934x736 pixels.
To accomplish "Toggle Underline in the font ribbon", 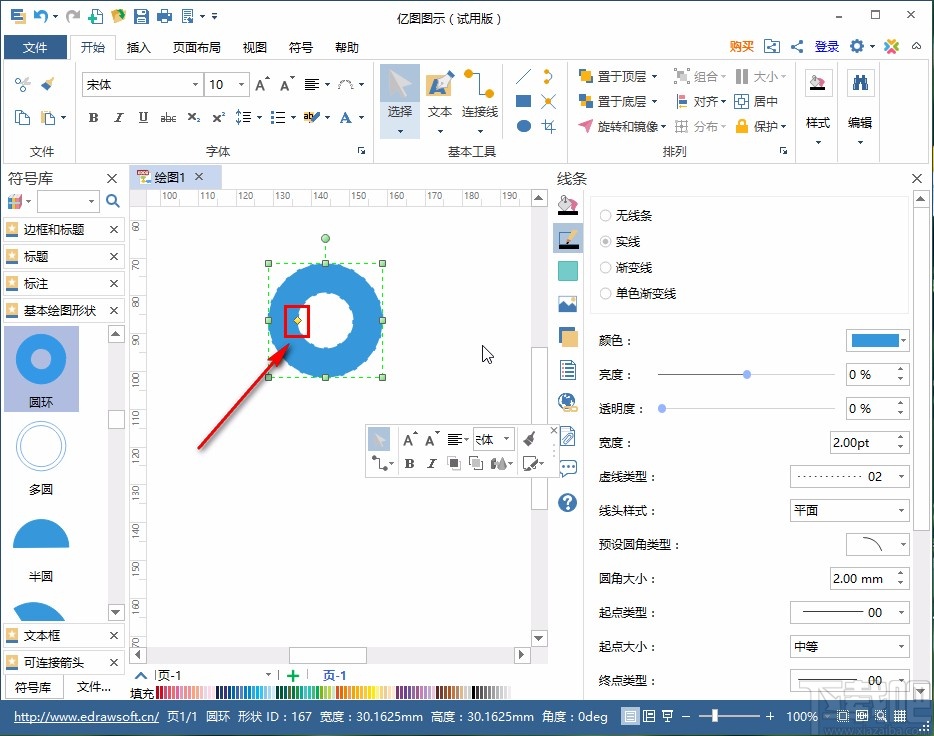I will tap(143, 117).
